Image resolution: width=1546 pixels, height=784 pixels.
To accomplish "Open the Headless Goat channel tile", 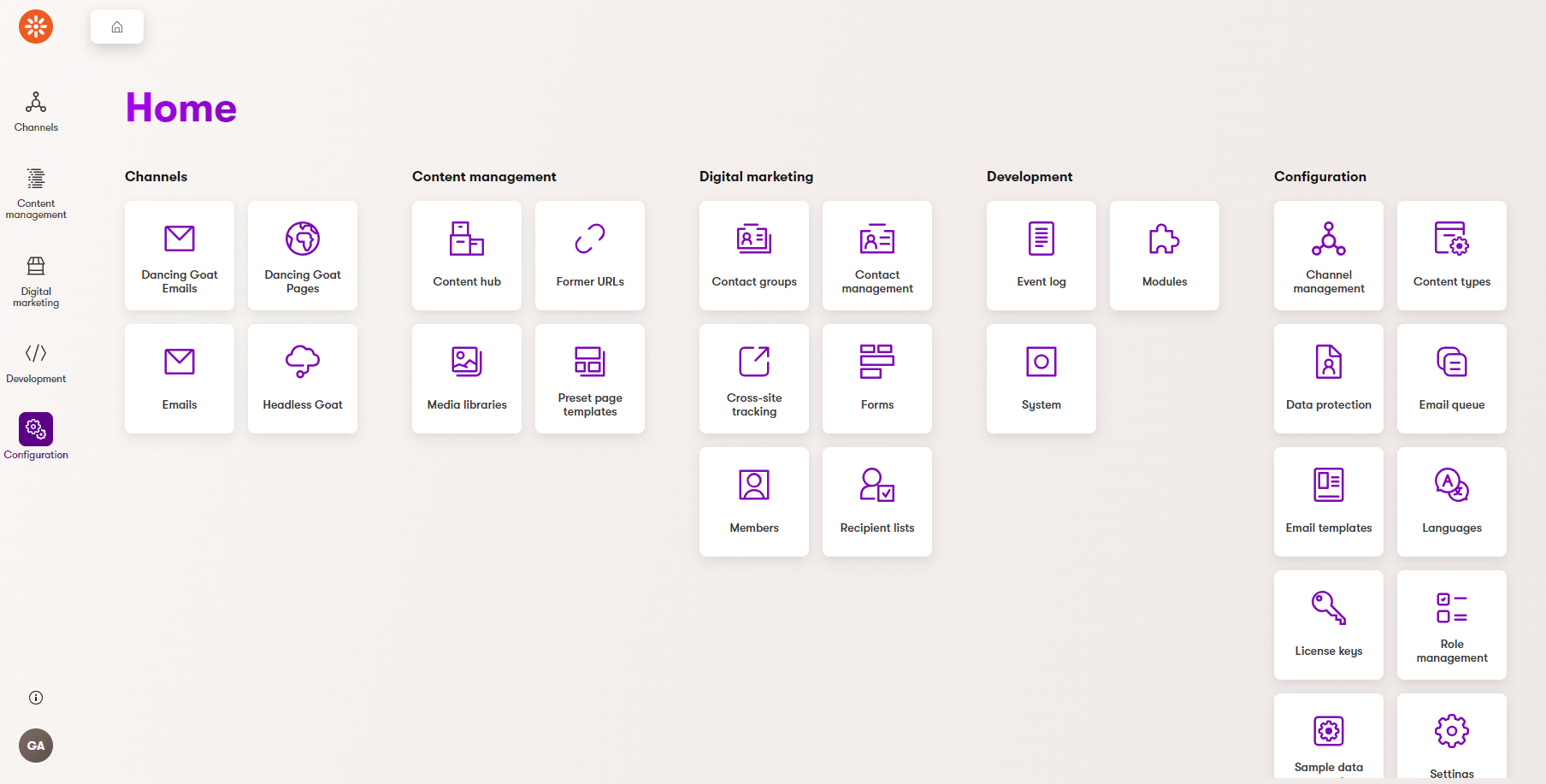I will coord(303,379).
